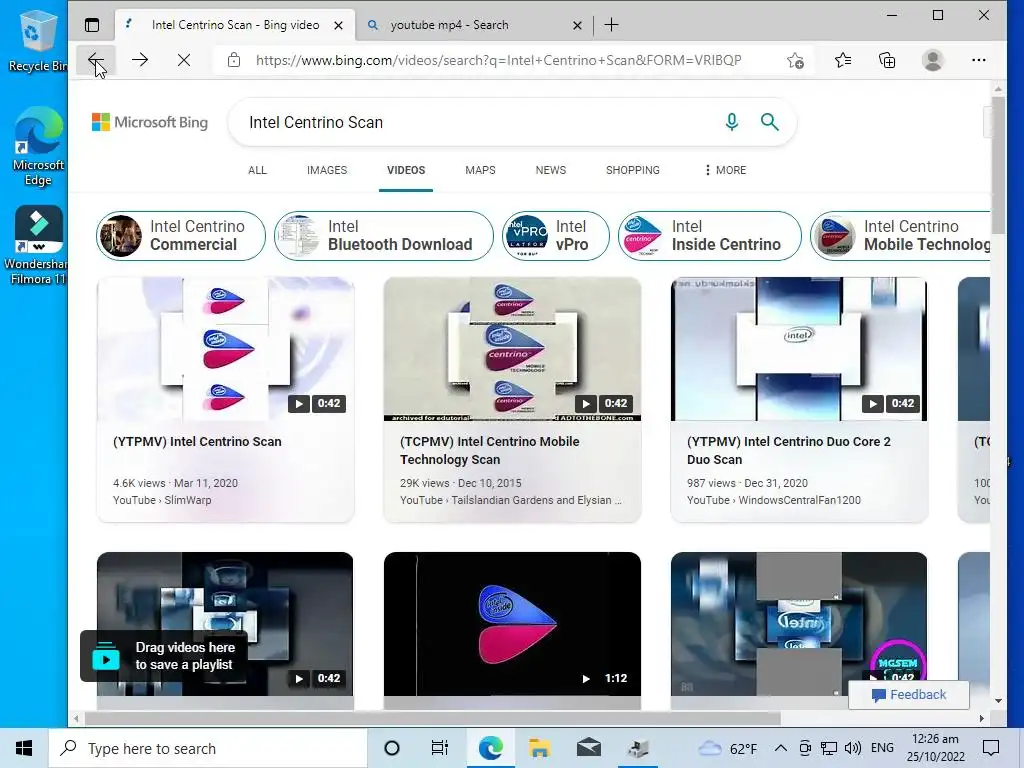Click YouTube › SlimWarp source text
The width and height of the screenshot is (1024, 768).
pos(162,500)
